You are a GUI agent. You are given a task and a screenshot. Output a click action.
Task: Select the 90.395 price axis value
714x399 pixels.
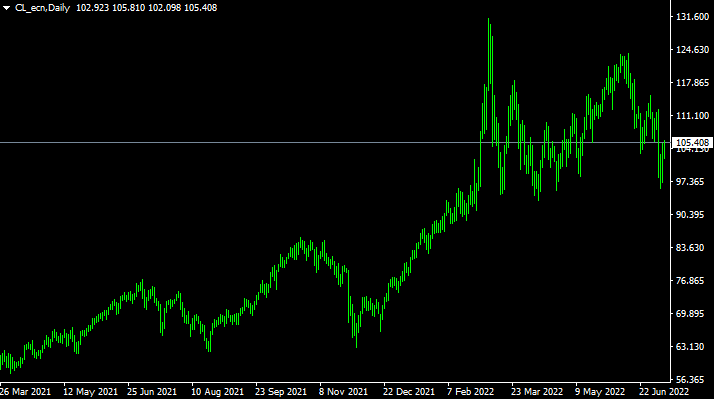[690, 215]
